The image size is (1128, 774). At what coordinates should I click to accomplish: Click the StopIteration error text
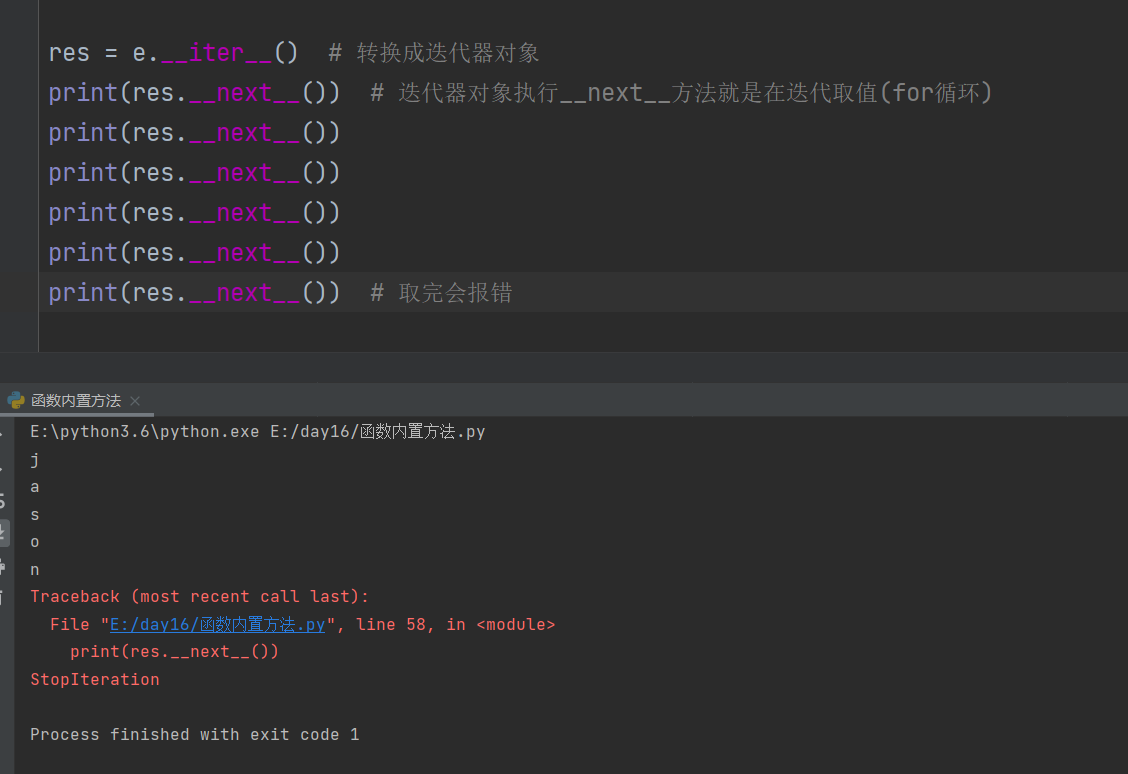[95, 679]
